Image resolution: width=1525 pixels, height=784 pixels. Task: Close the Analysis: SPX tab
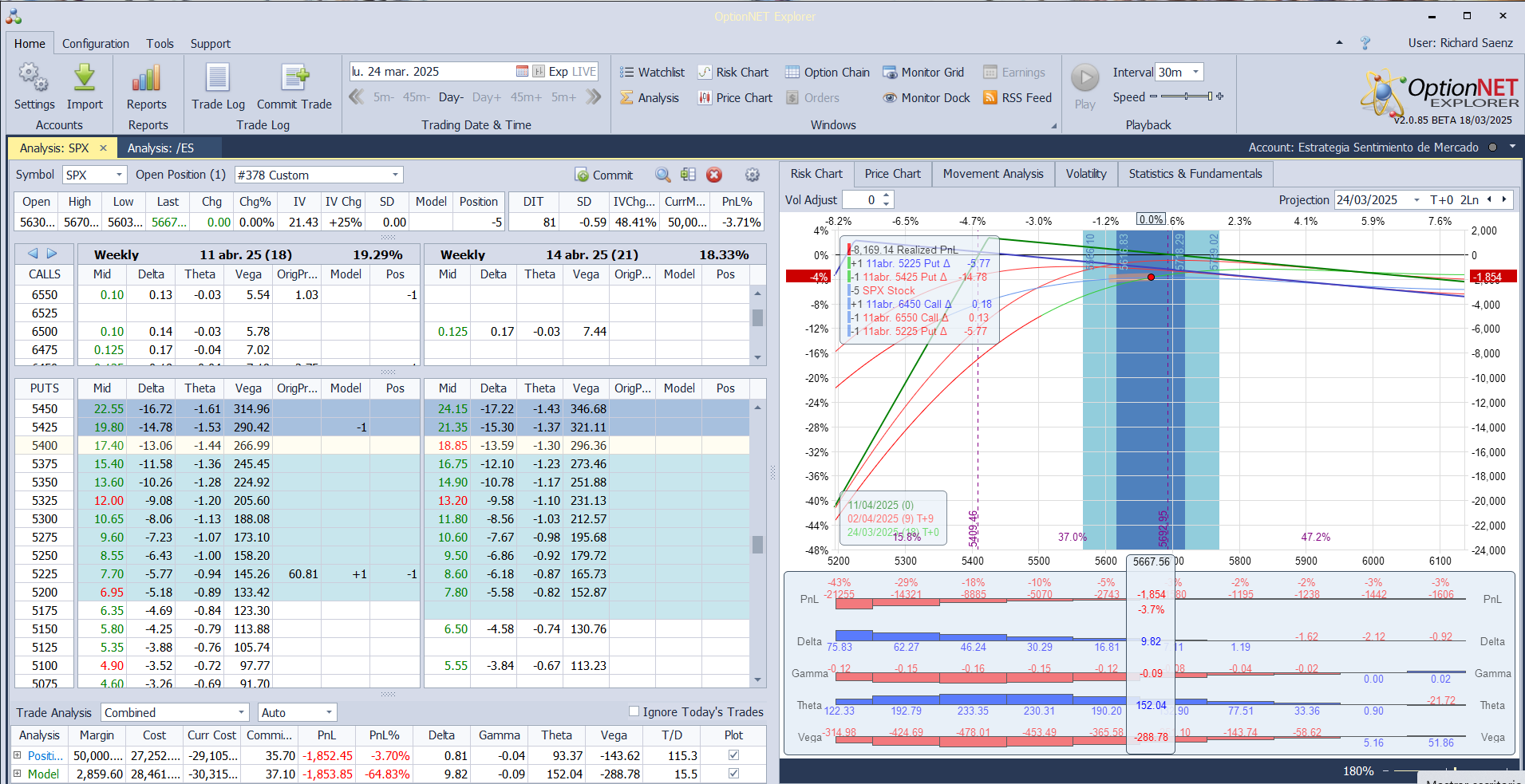coord(103,148)
